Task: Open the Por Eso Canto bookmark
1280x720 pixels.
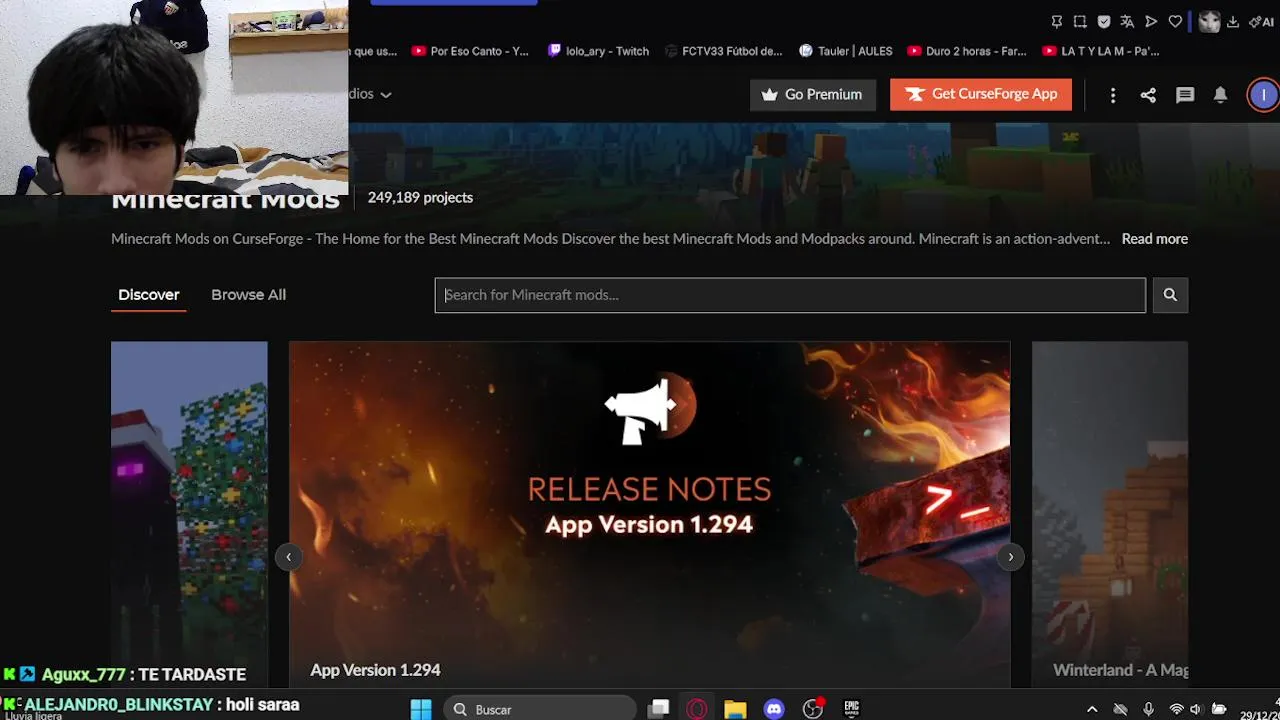Action: (x=470, y=51)
